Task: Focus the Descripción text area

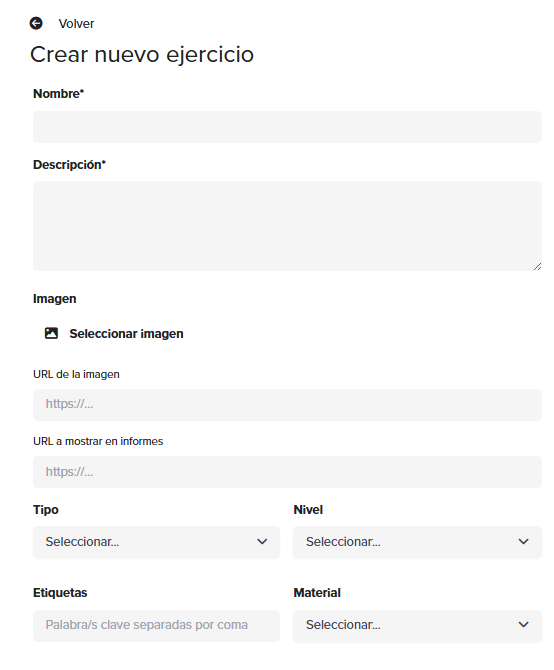Action: 287,226
